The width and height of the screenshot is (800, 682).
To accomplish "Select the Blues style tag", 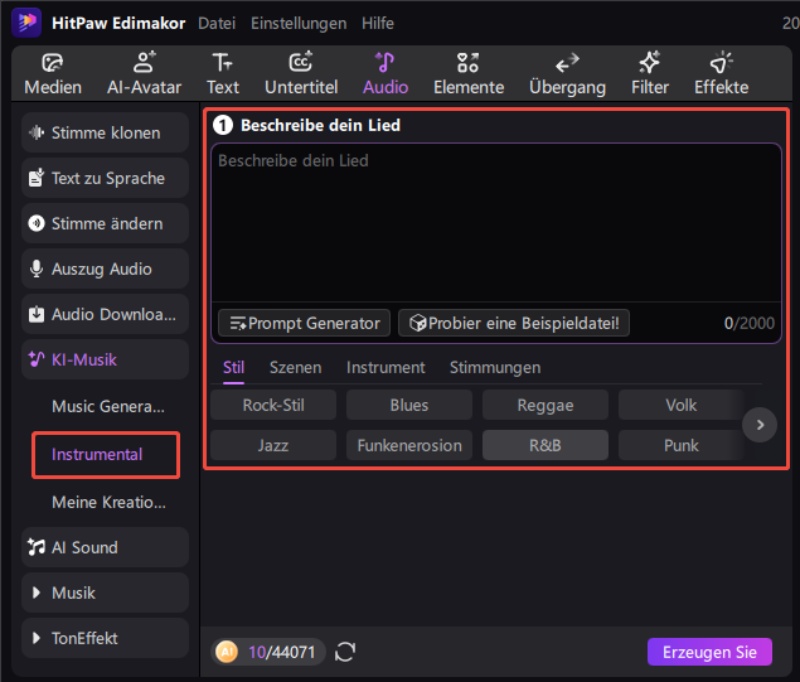I will (409, 405).
